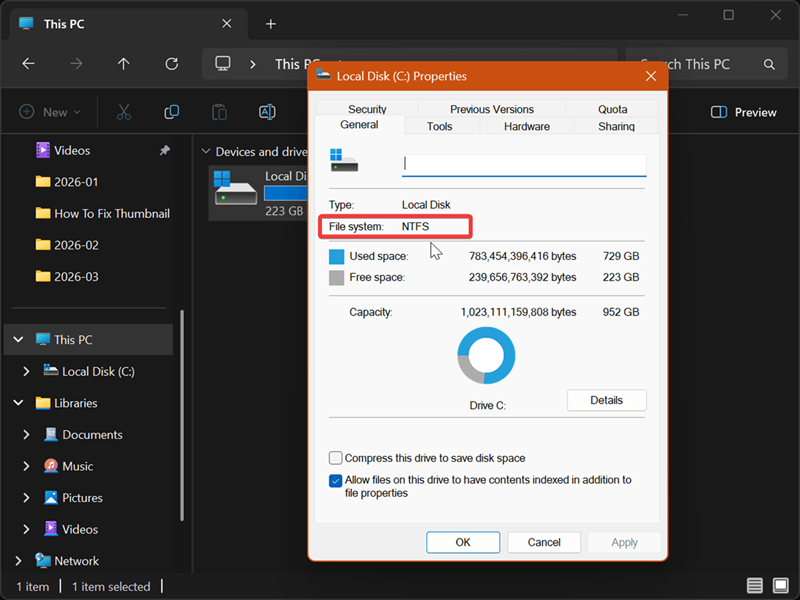Click the Rename icon in toolbar
800x600 pixels.
coord(267,112)
